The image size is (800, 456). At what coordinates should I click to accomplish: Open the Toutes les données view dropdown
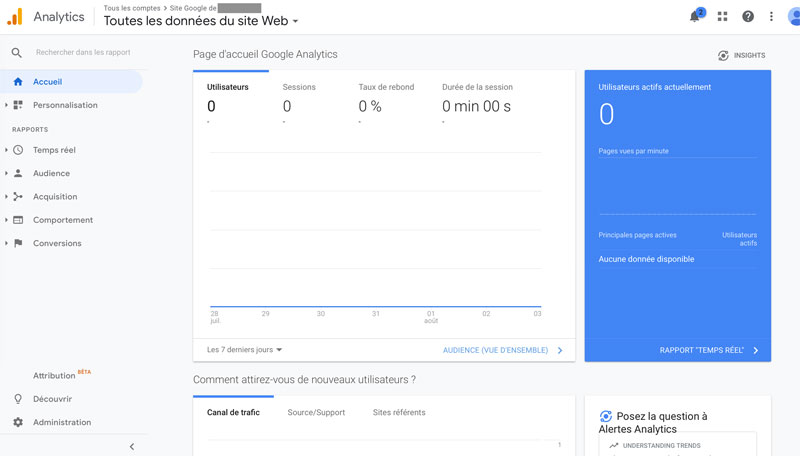[201, 21]
